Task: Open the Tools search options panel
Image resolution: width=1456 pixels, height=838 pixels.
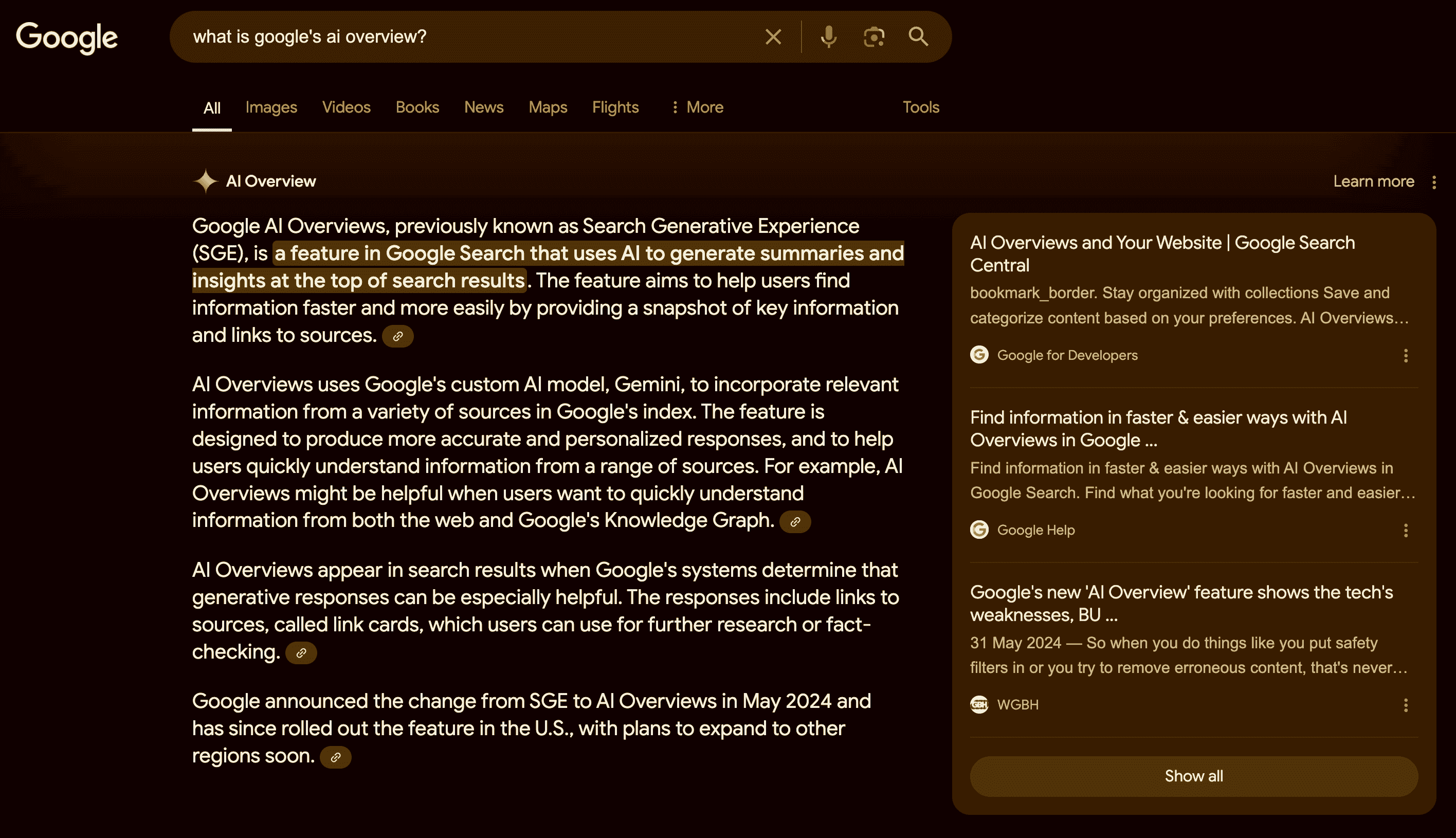Action: pos(921,107)
